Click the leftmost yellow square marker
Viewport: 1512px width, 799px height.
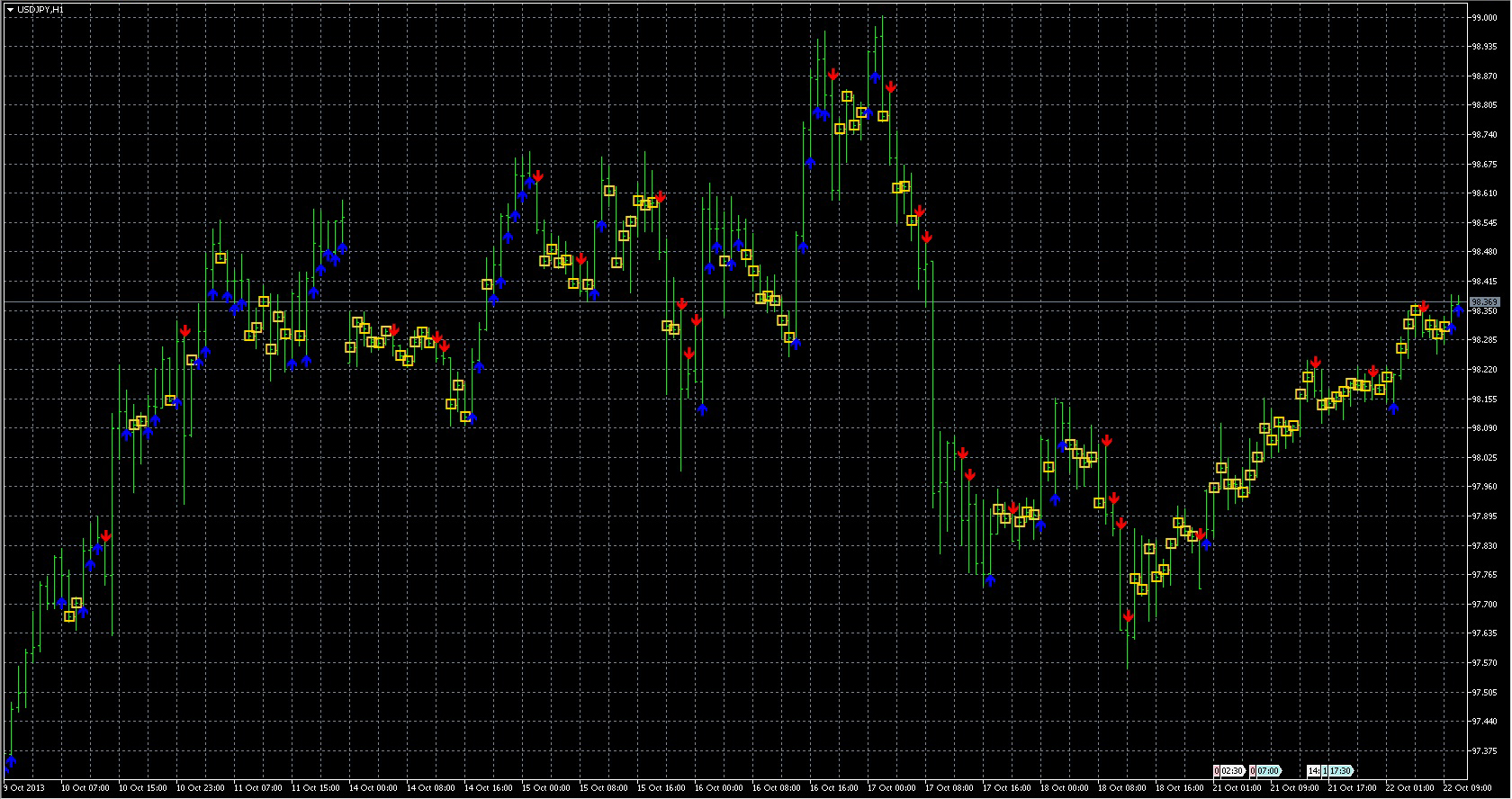(x=69, y=616)
